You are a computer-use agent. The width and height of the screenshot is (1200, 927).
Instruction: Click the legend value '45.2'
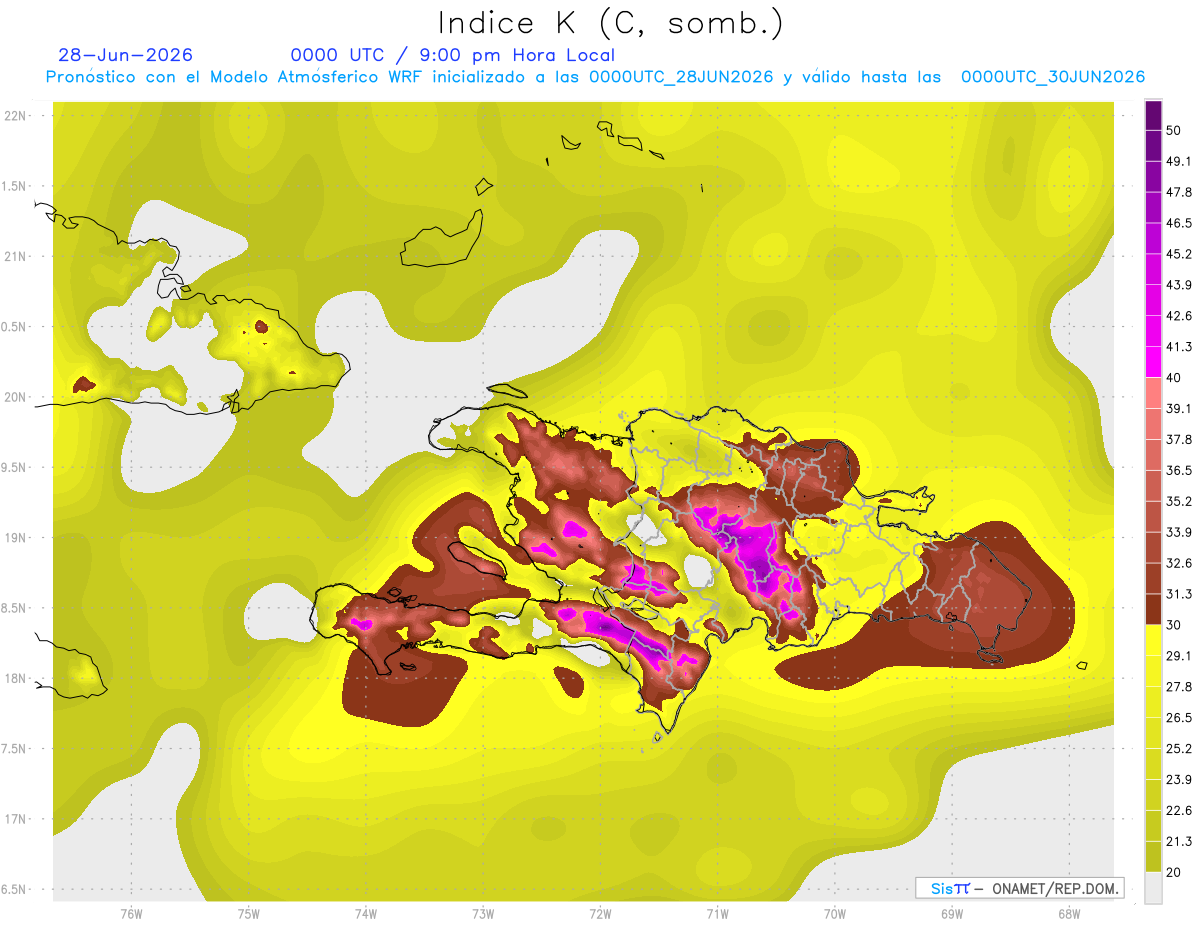1180,254
